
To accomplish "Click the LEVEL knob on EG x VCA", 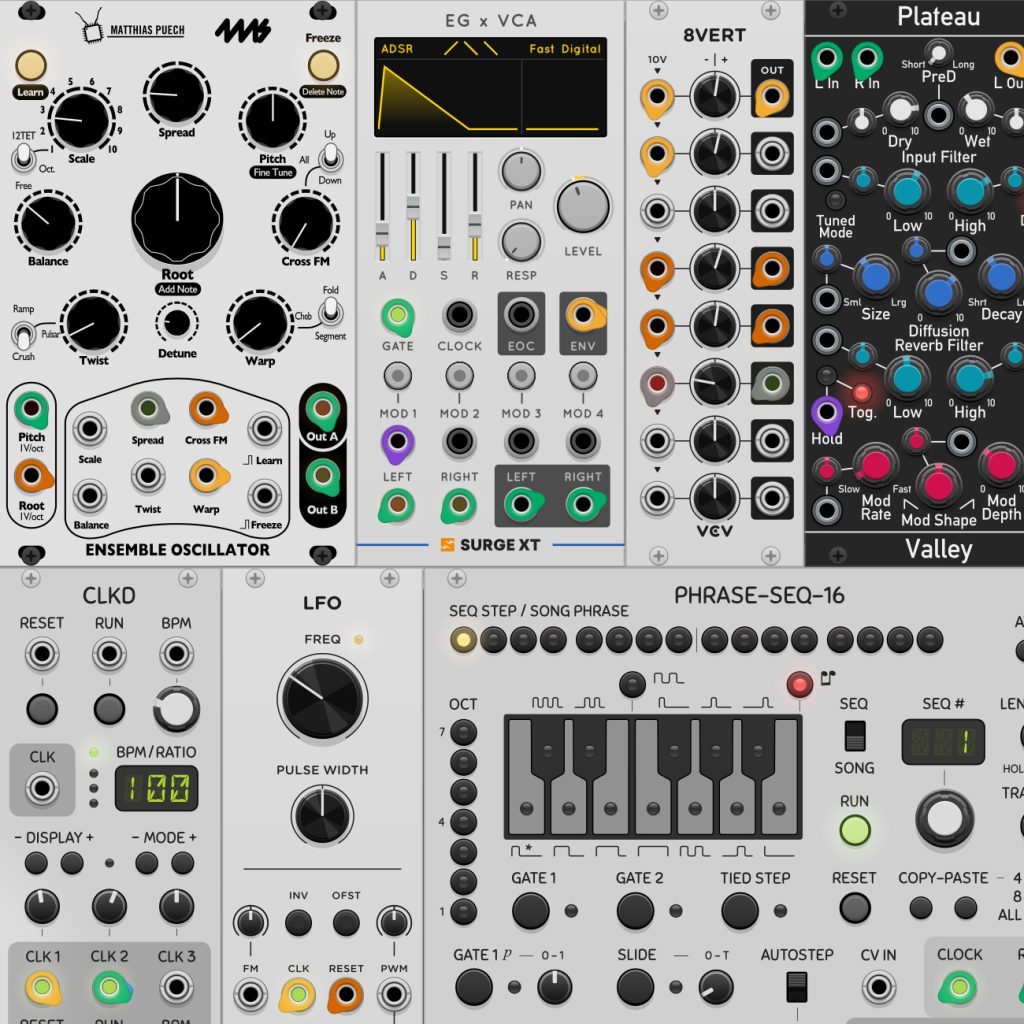I will click(x=583, y=206).
